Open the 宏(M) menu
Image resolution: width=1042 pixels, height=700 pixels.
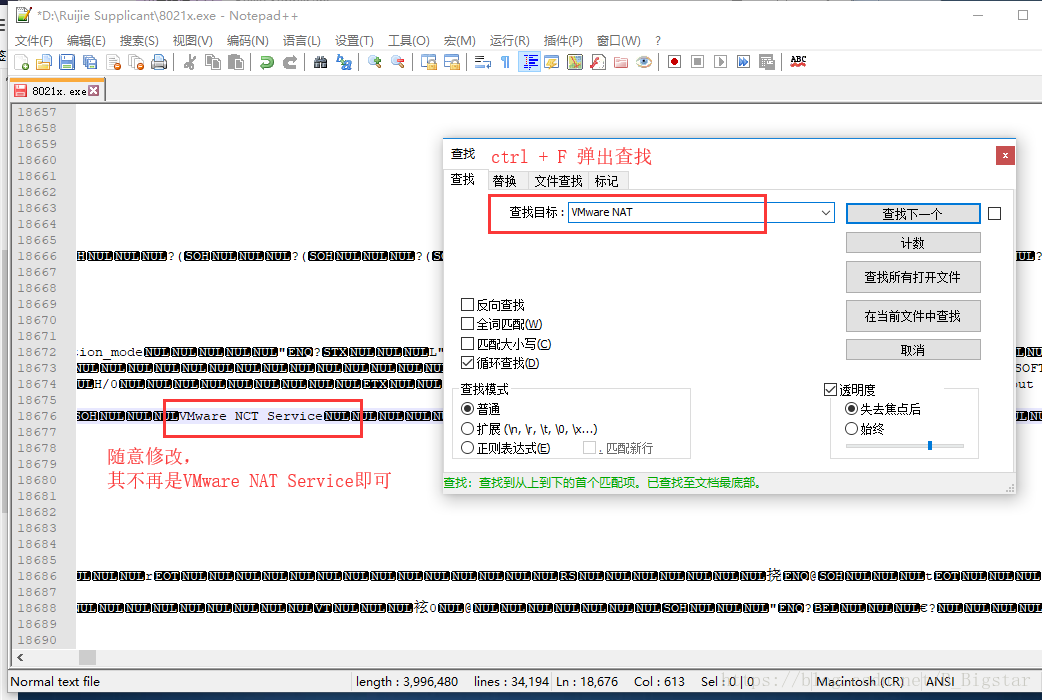click(459, 41)
